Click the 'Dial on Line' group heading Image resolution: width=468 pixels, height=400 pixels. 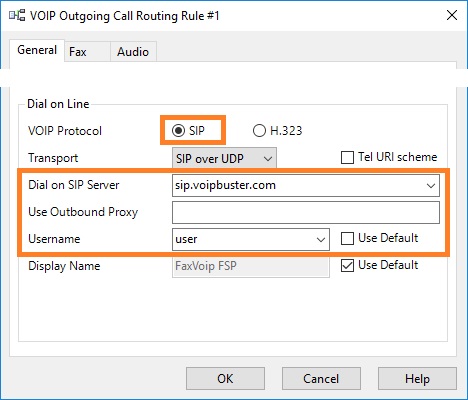point(58,104)
